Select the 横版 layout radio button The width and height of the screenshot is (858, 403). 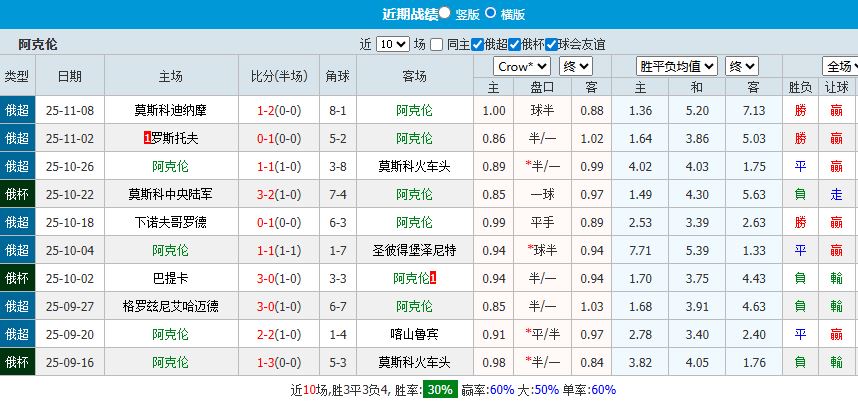point(490,13)
